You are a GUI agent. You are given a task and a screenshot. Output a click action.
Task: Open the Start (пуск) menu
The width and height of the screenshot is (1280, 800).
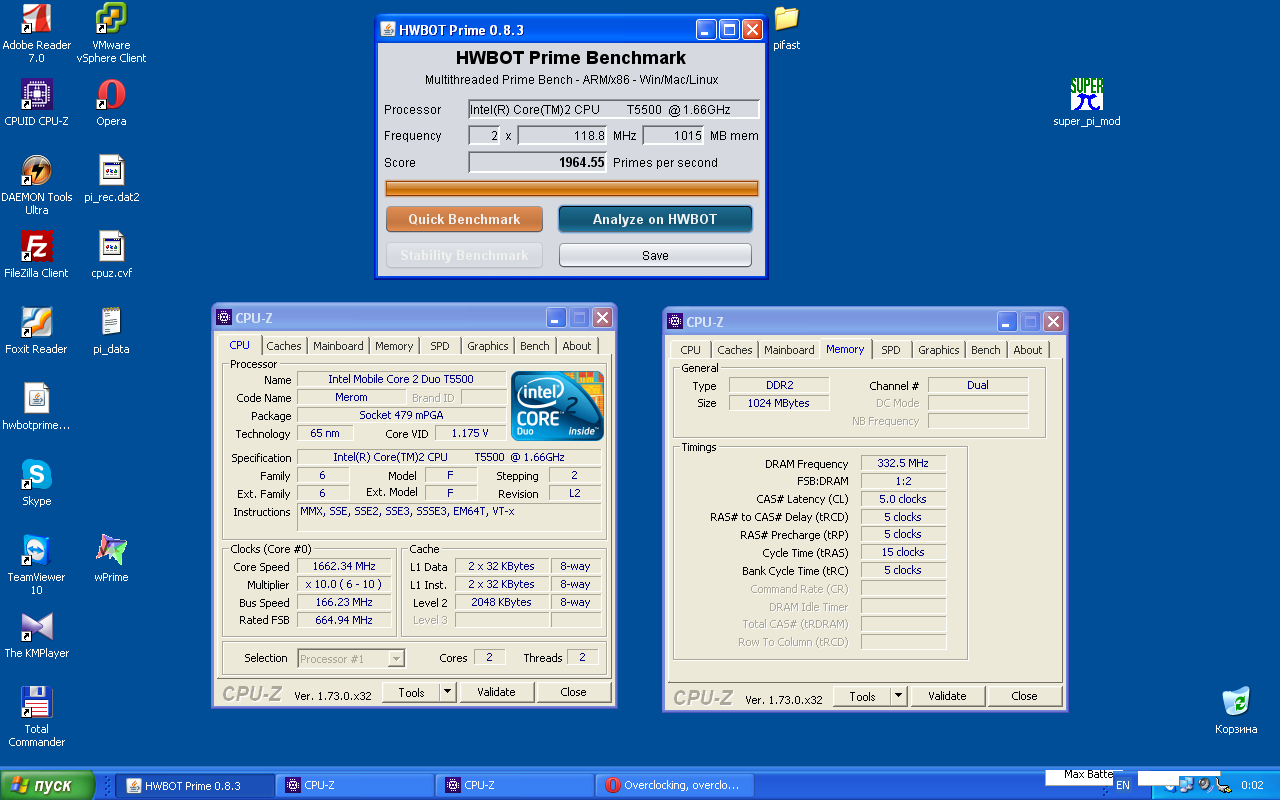(48, 785)
